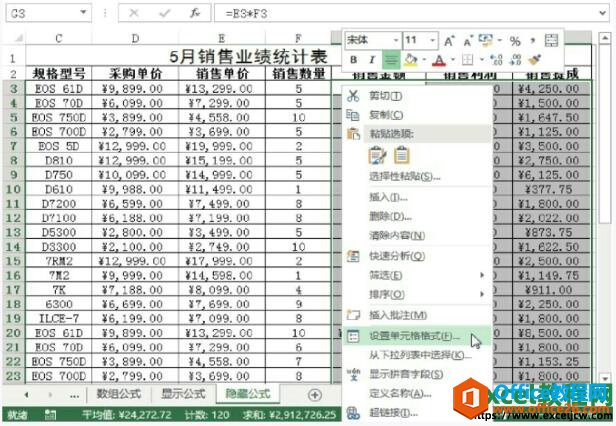Choose 插入批注(M) from the context menu

[x=417, y=315]
